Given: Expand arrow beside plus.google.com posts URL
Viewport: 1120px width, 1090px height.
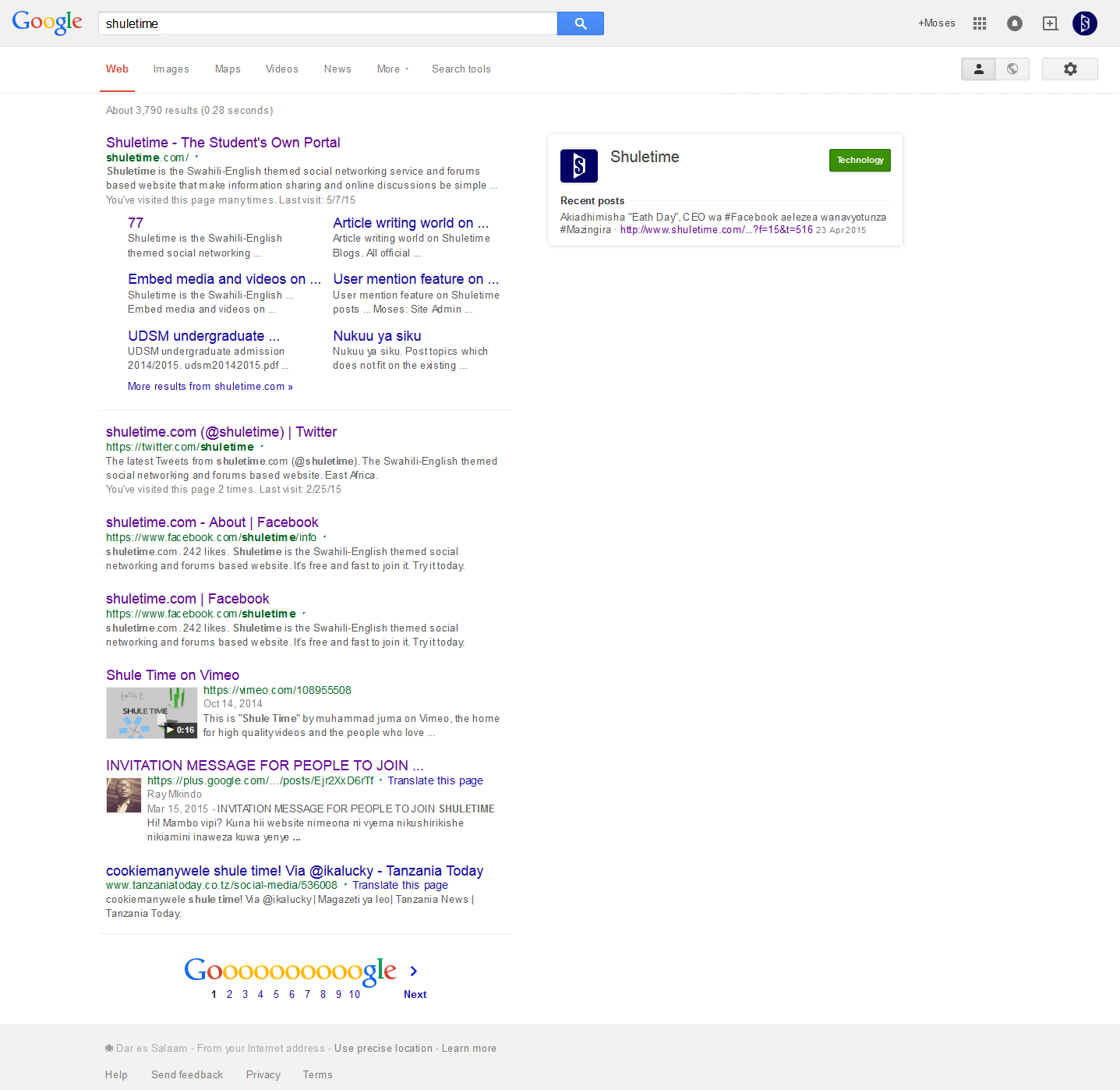Looking at the screenshot, I should (381, 780).
